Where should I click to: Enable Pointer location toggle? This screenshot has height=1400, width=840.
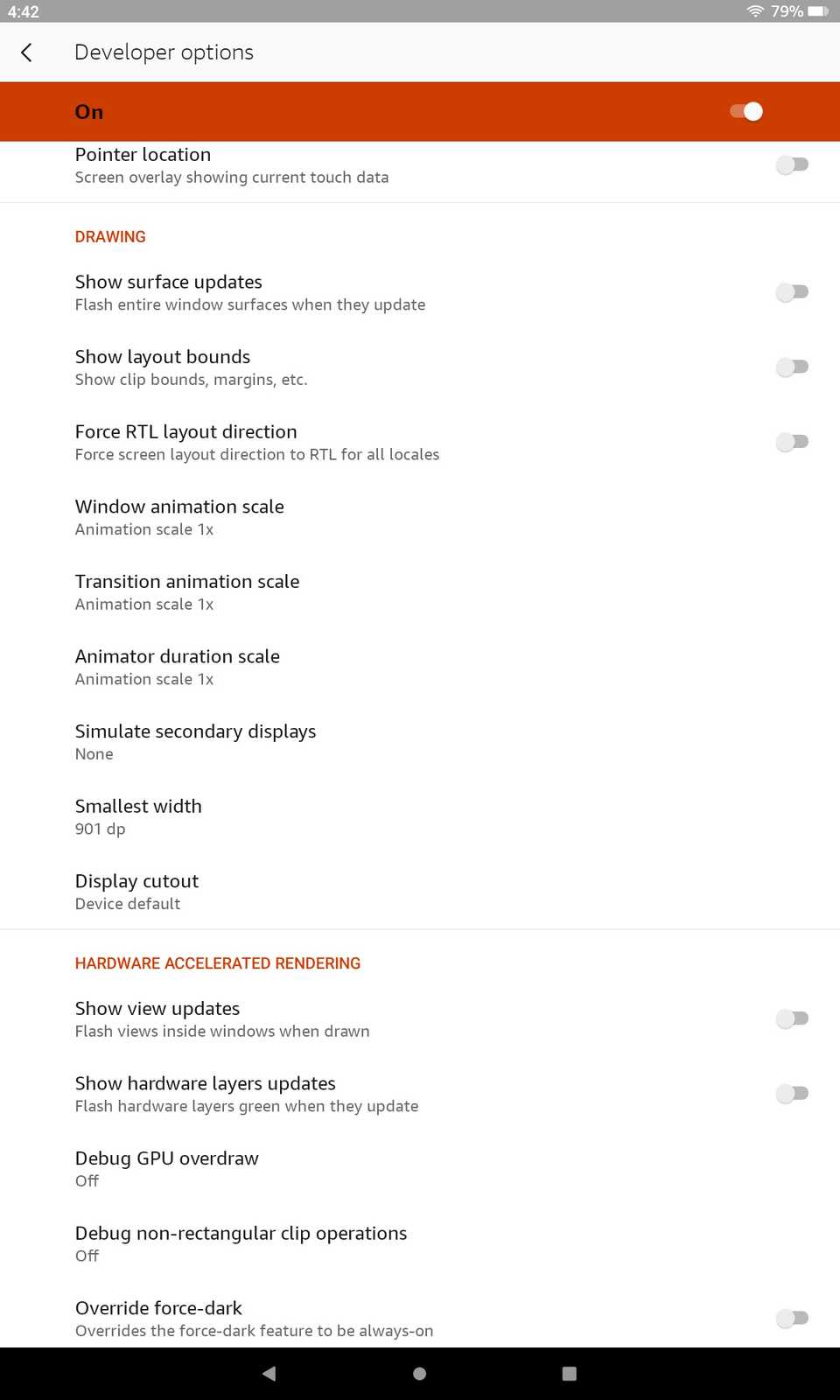[x=792, y=164]
